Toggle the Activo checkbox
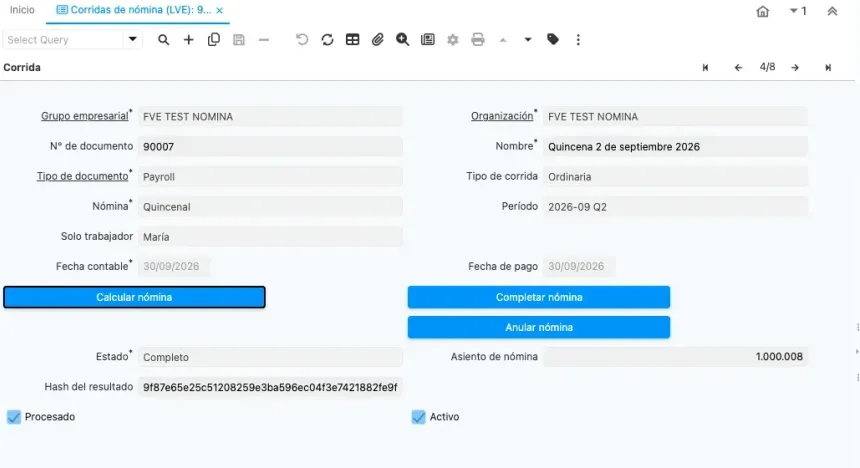860x468 pixels. [418, 417]
